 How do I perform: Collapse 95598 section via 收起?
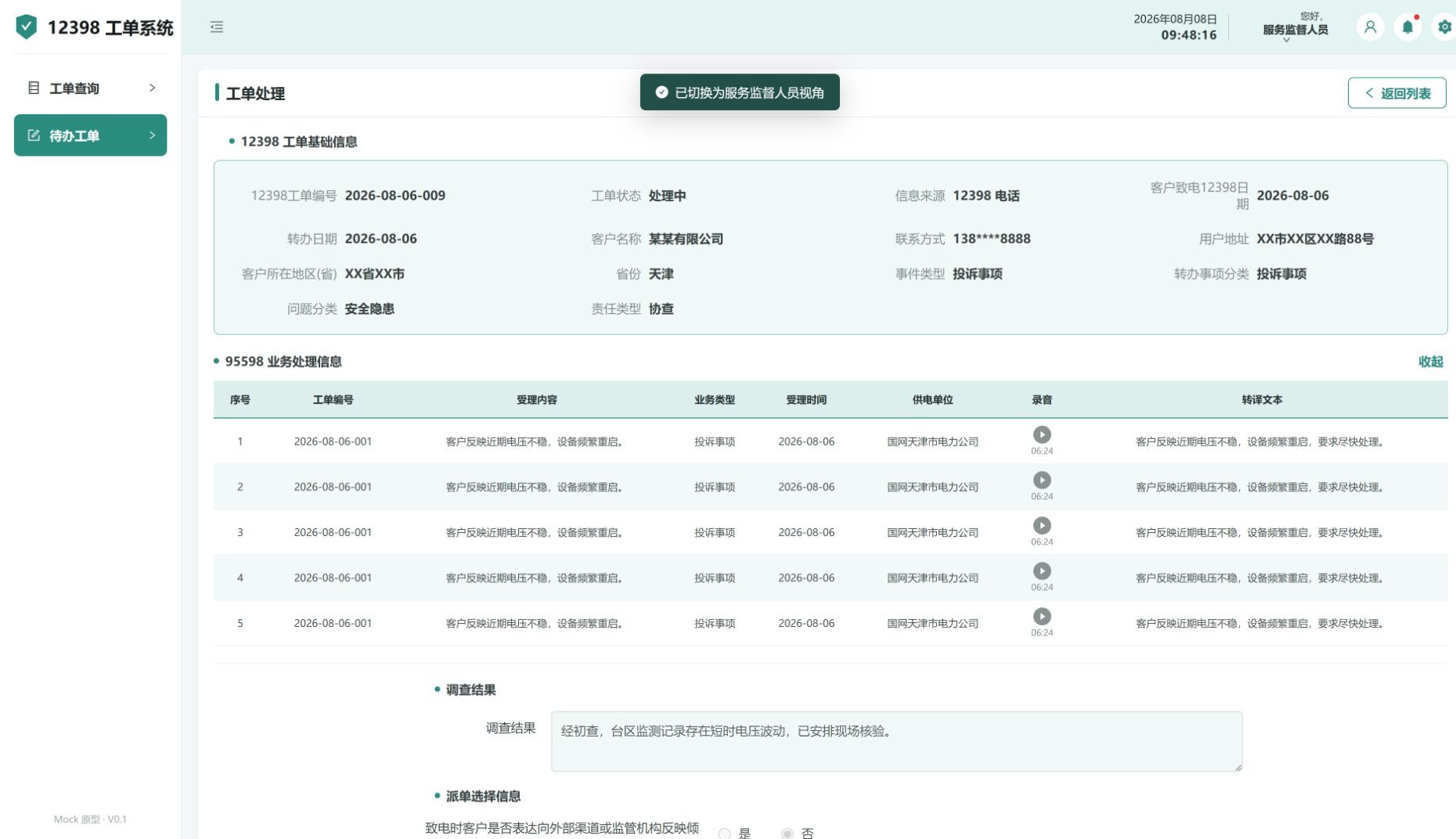tap(1430, 362)
